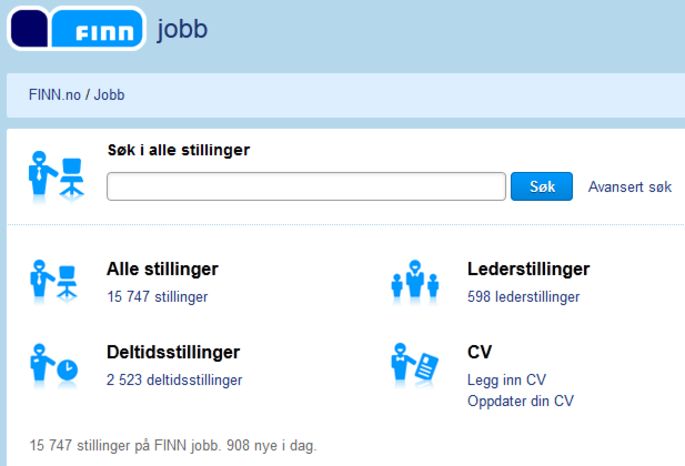The image size is (685, 466).
Task: Open the Avansert søk link
Action: (630, 187)
